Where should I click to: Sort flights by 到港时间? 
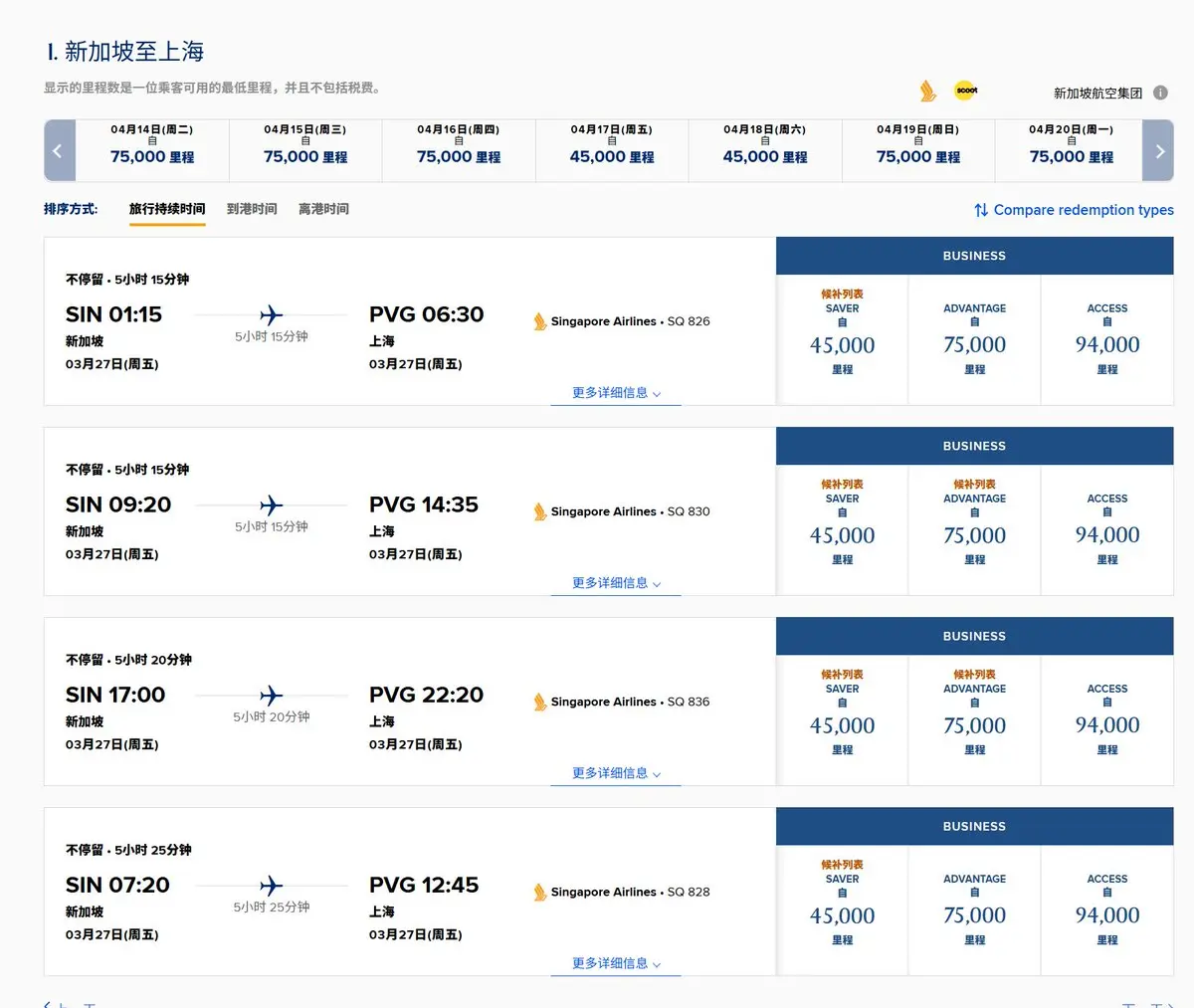[252, 209]
